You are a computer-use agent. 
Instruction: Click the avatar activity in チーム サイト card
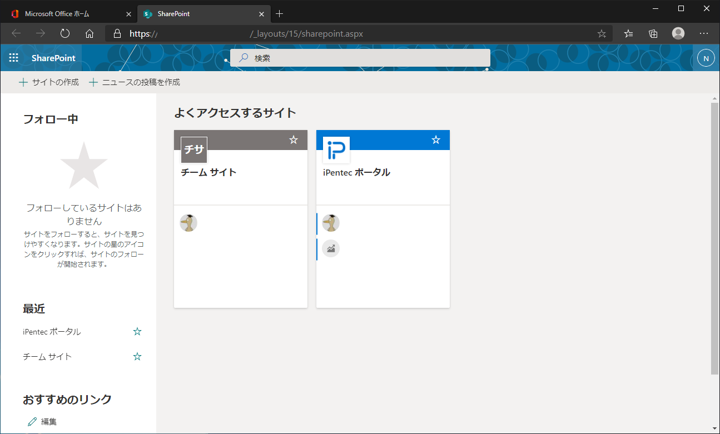tap(188, 223)
